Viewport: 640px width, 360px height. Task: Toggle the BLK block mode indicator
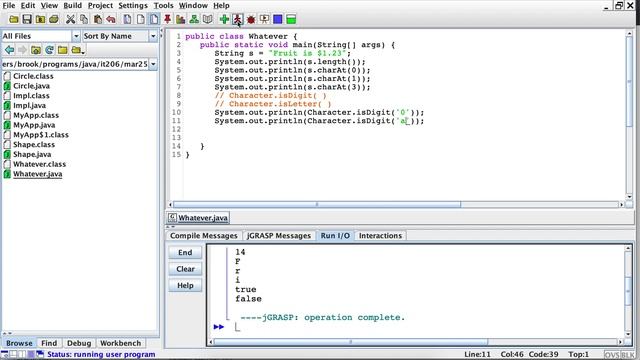pyautogui.click(x=627, y=355)
